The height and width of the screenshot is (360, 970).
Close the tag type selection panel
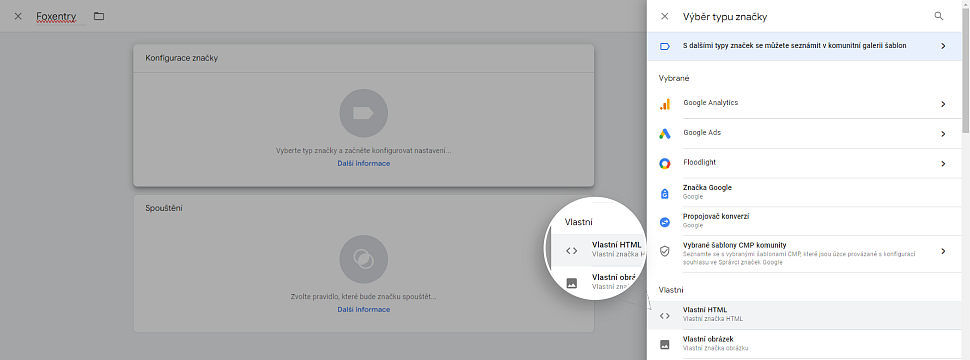665,17
